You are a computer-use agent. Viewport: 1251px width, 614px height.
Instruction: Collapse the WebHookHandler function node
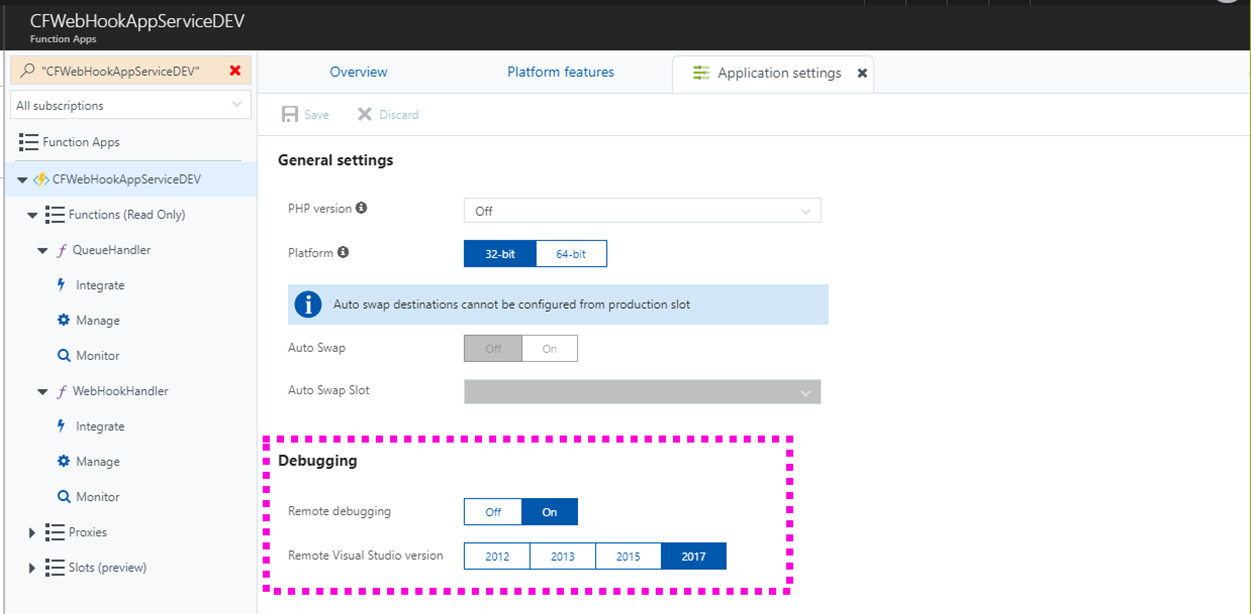click(43, 391)
